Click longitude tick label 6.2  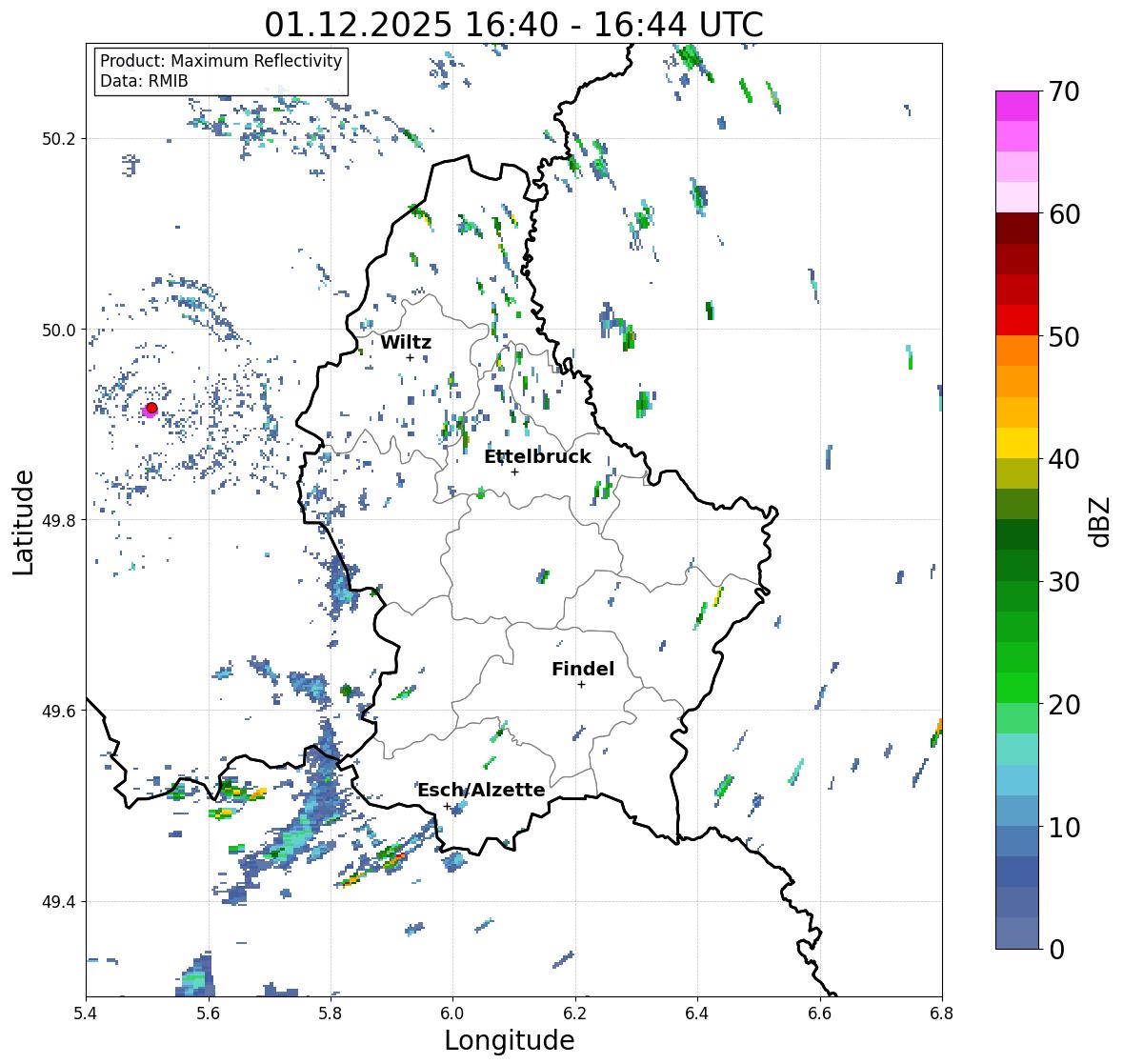[x=575, y=1014]
